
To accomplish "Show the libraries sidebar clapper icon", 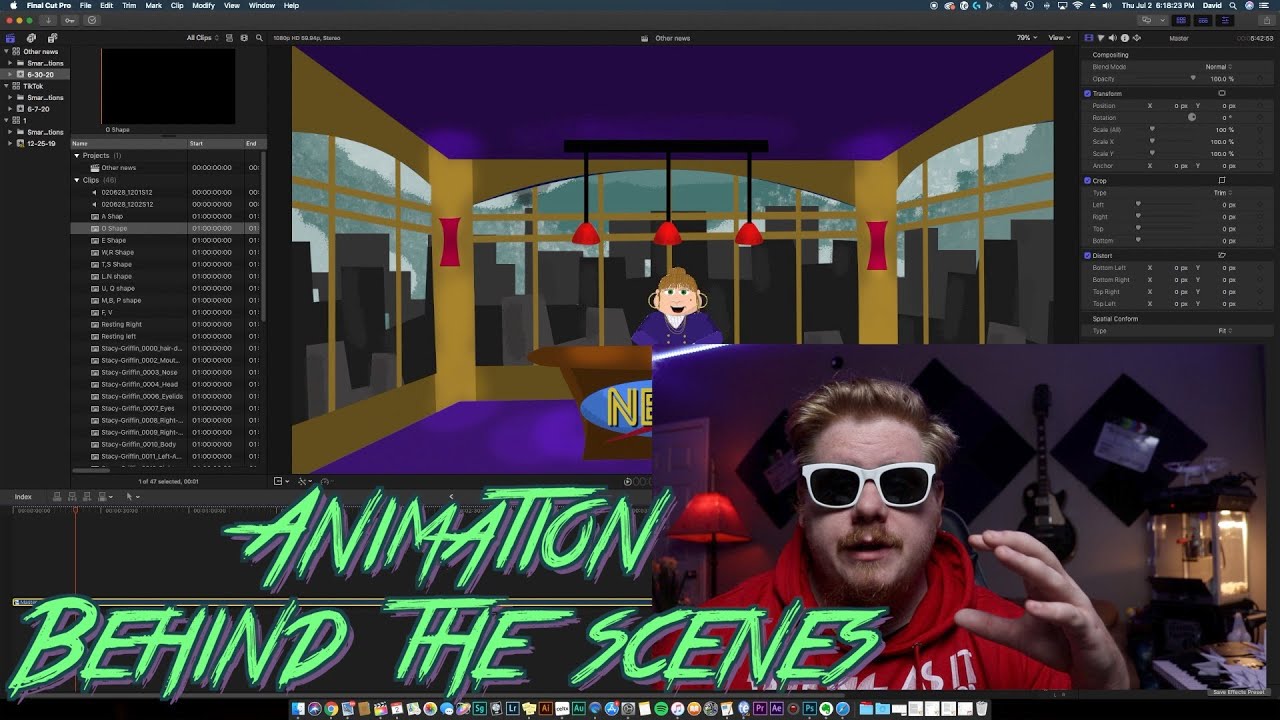I will click(x=11, y=38).
